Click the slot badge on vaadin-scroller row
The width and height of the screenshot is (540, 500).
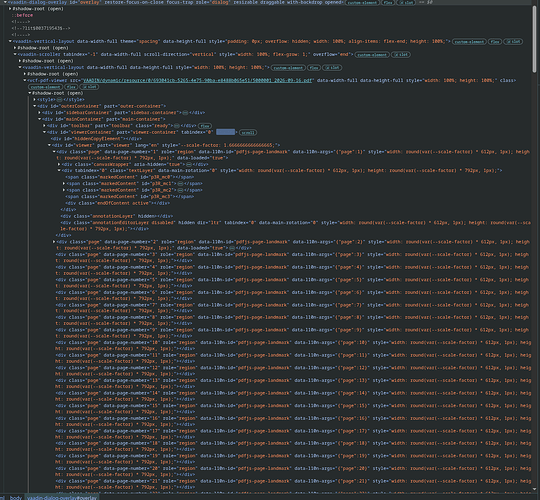[401, 55]
